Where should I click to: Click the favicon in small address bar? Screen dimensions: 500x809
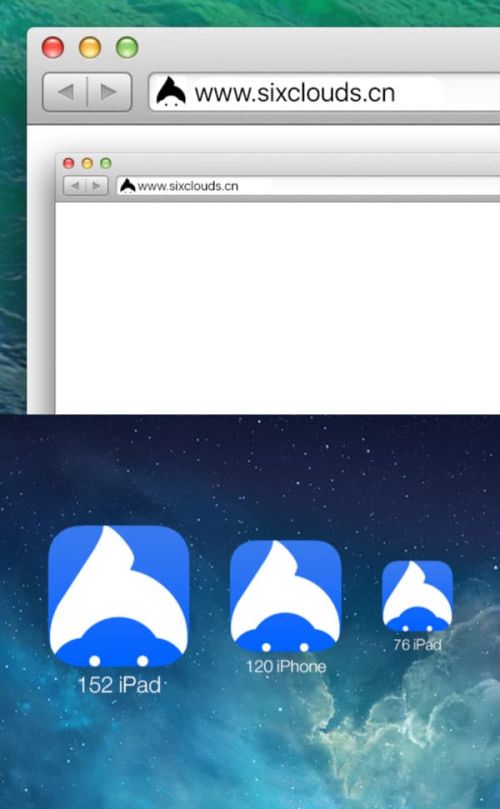127,186
